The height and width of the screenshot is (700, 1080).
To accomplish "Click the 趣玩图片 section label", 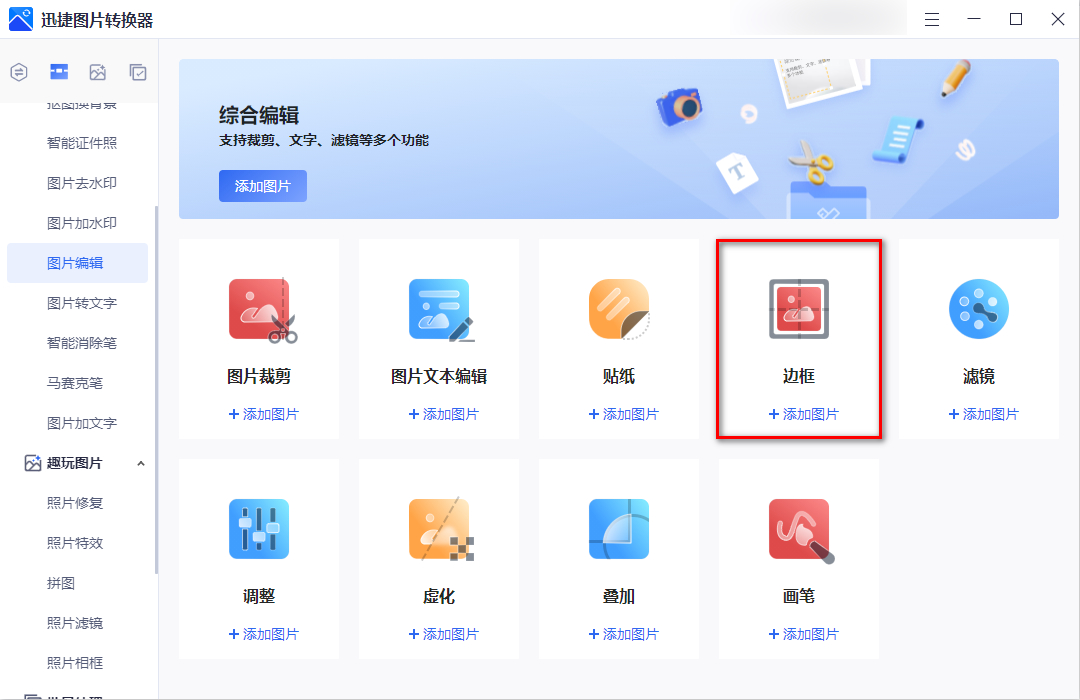I will tap(74, 463).
